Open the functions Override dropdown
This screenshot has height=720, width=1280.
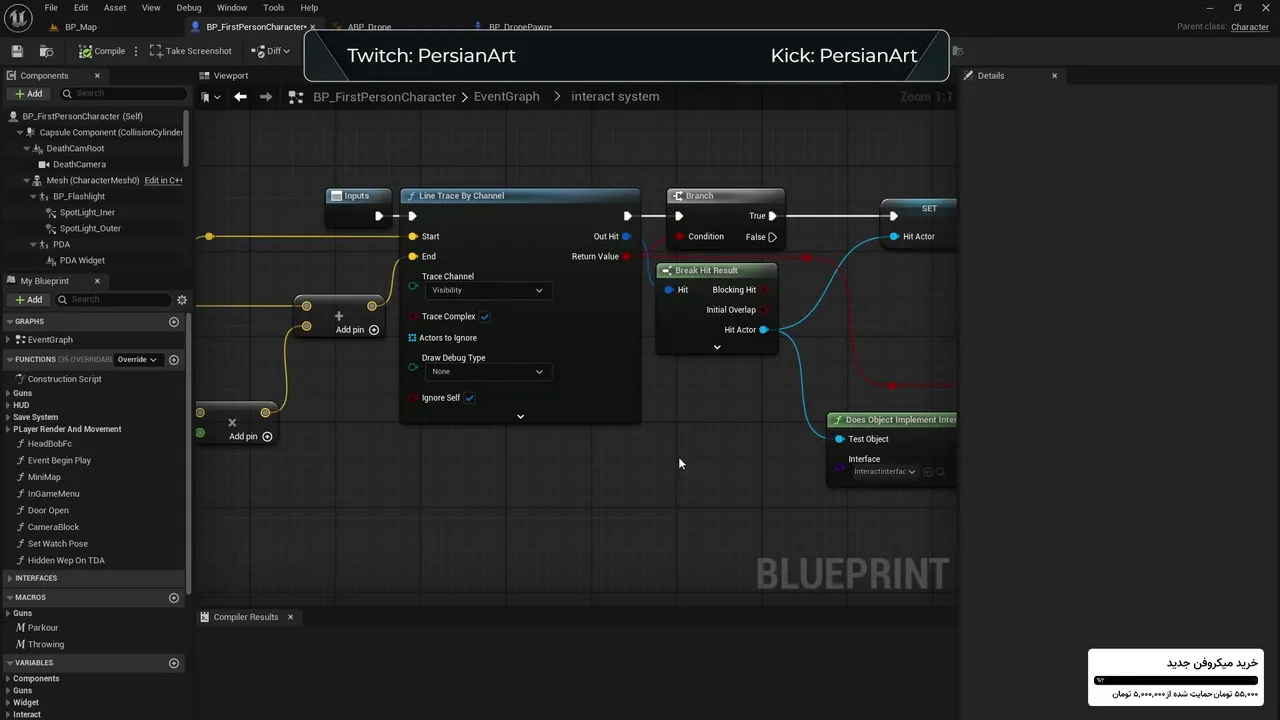coord(137,360)
